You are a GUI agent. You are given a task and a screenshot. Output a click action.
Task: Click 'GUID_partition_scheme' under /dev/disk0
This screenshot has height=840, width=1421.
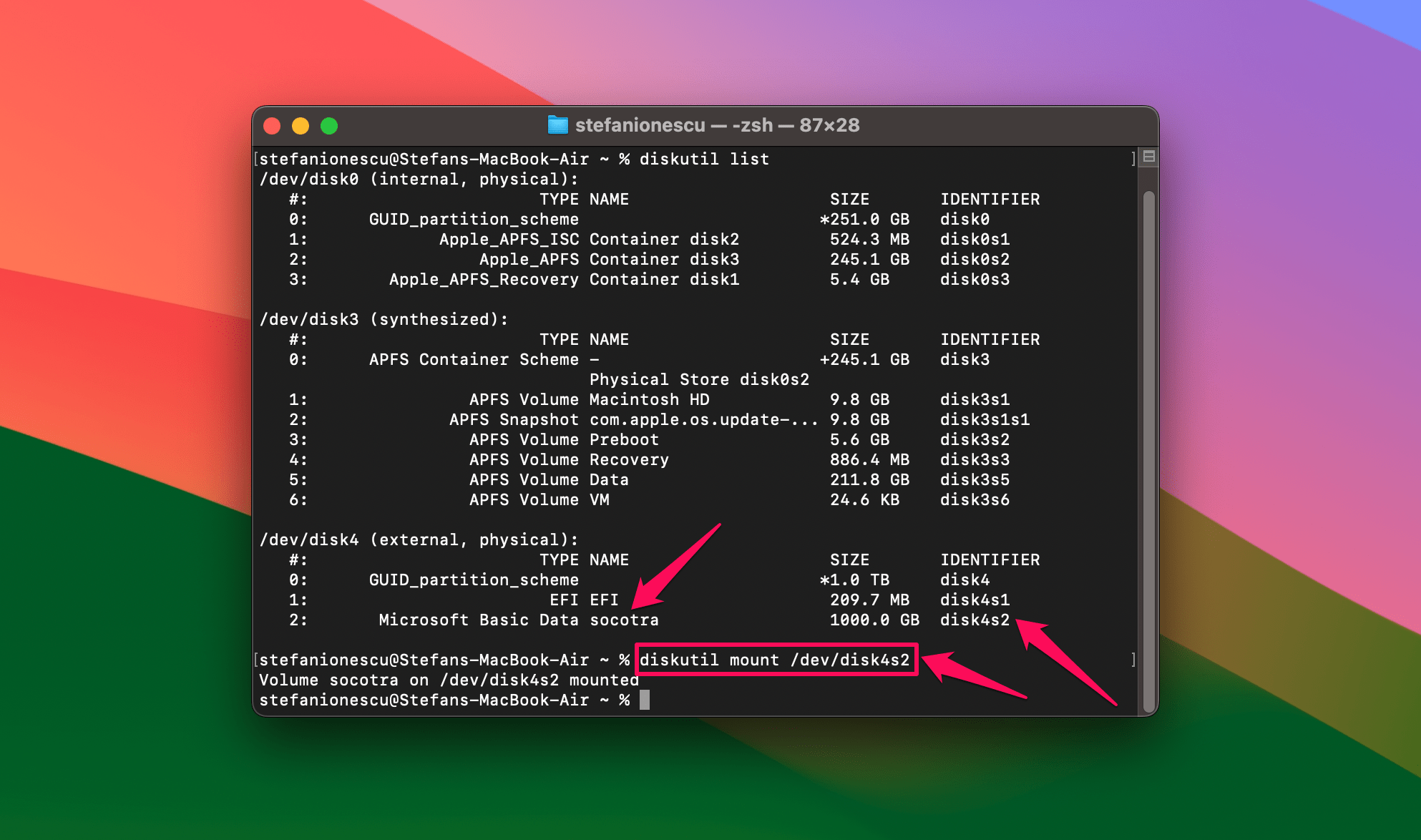tap(474, 219)
